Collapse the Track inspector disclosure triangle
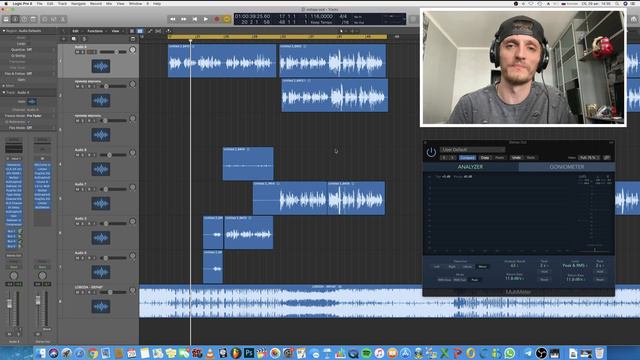Screen dimensions: 640x360 coord(4,93)
